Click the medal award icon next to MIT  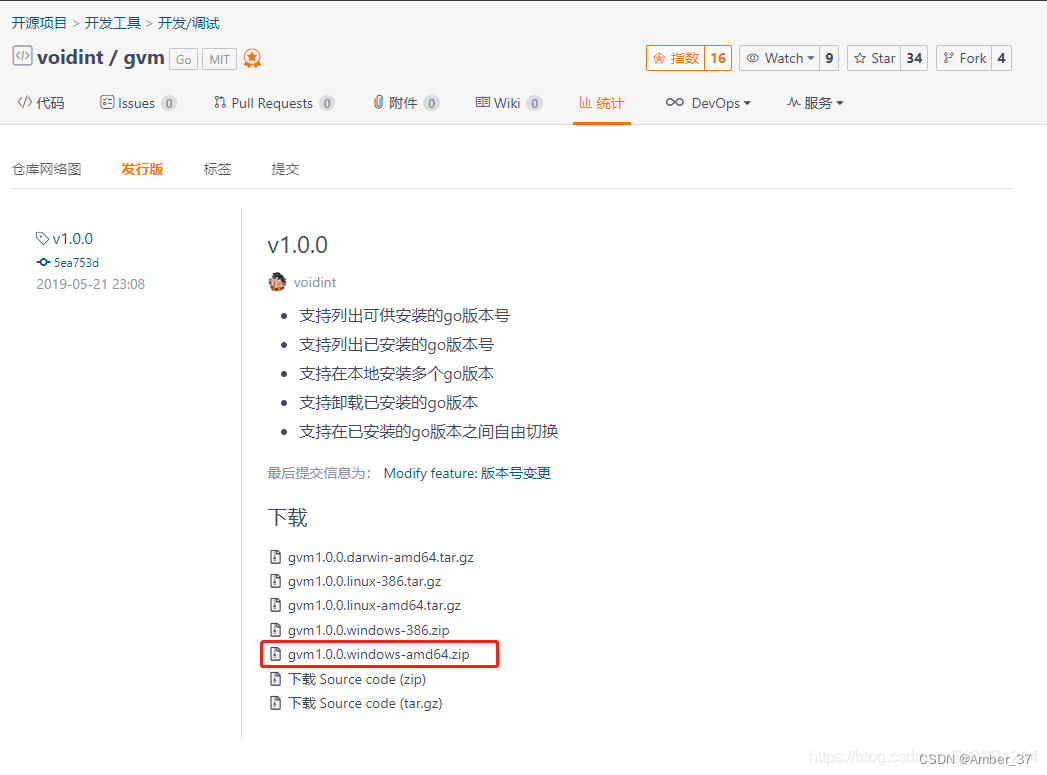click(252, 58)
